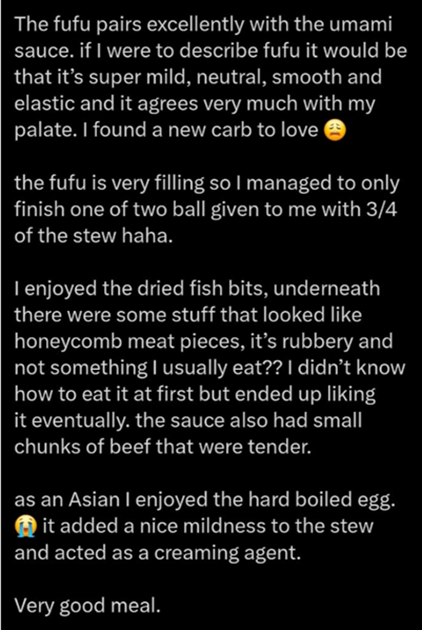Click the words 'hard boiled egg'

[x=322, y=500]
